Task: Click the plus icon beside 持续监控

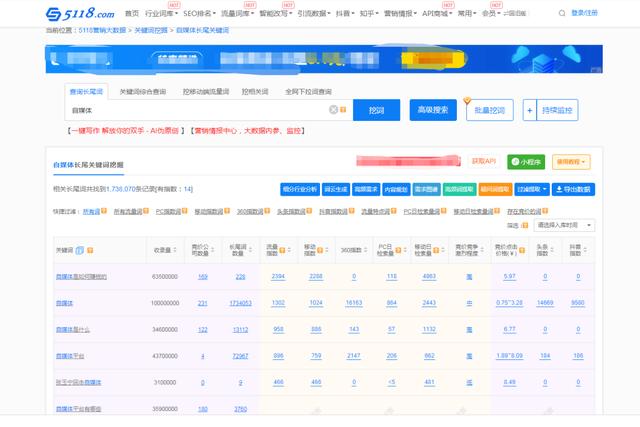Action: tap(529, 110)
